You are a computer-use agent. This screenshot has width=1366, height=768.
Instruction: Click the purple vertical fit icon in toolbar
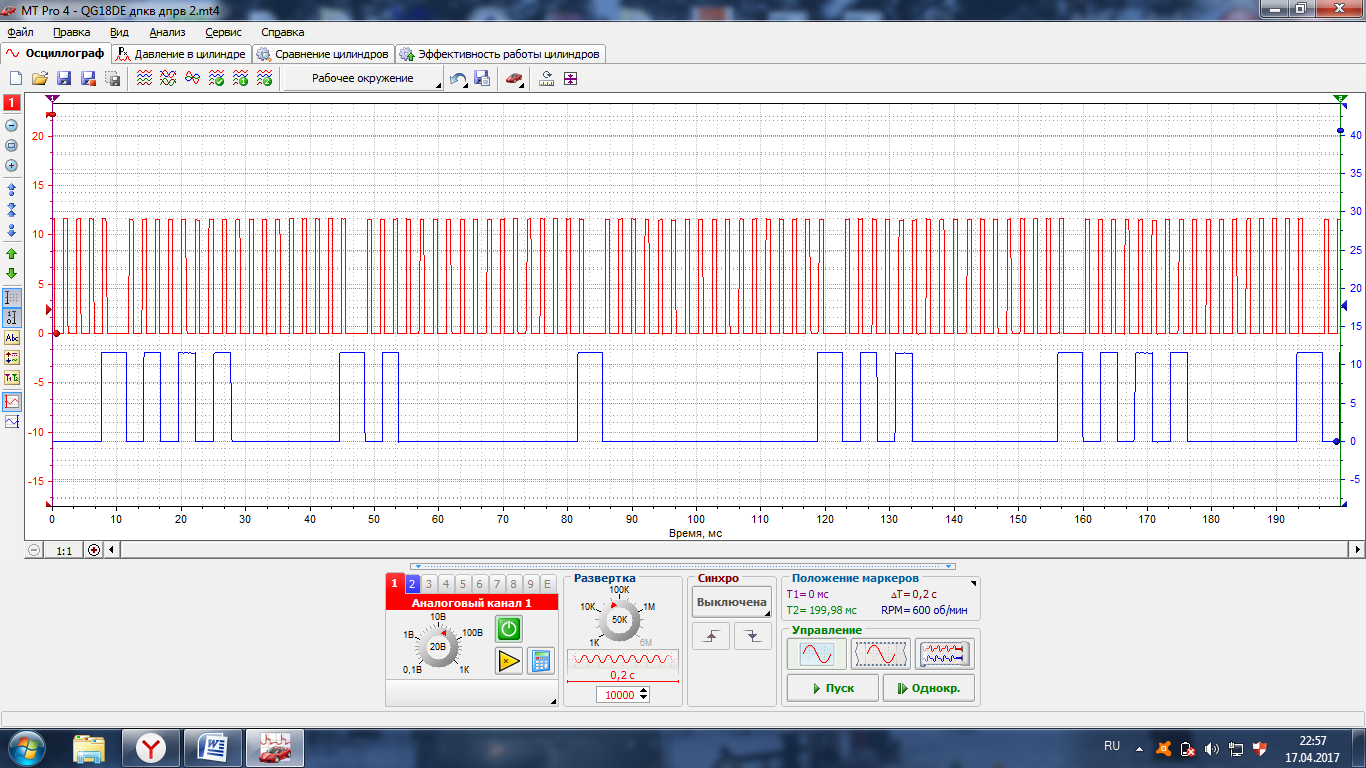[570, 78]
